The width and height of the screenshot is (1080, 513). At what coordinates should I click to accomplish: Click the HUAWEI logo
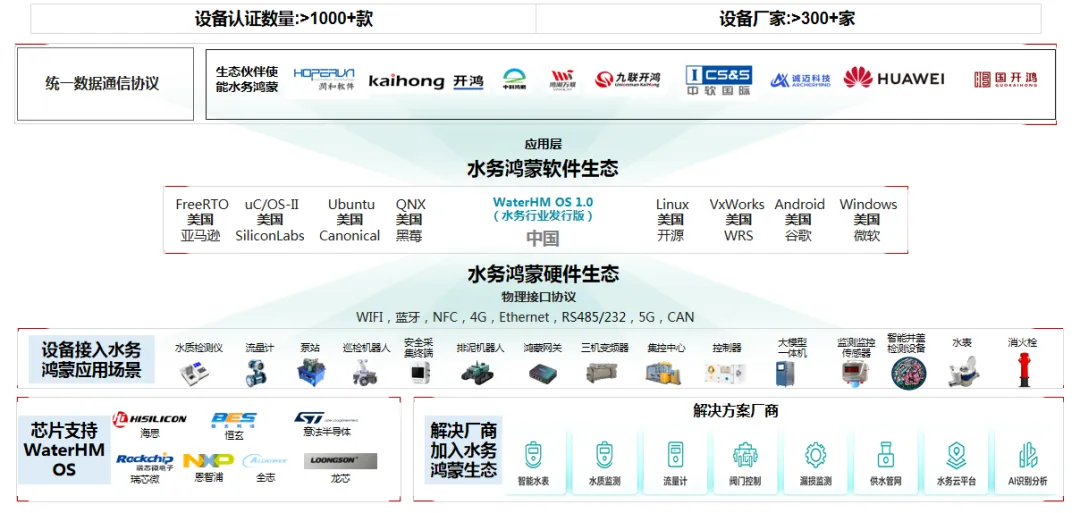[893, 78]
